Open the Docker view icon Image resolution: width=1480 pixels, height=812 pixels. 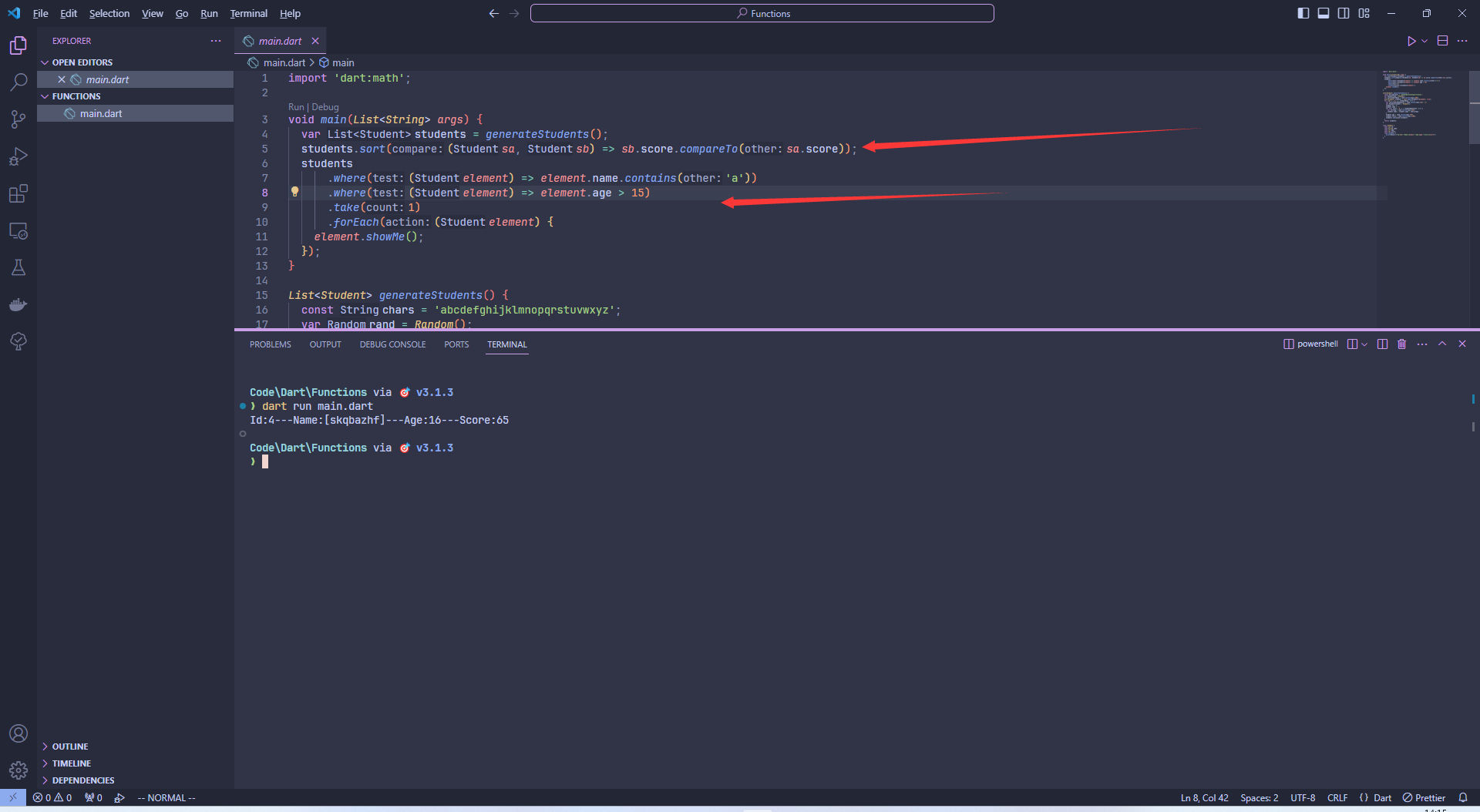[x=18, y=304]
